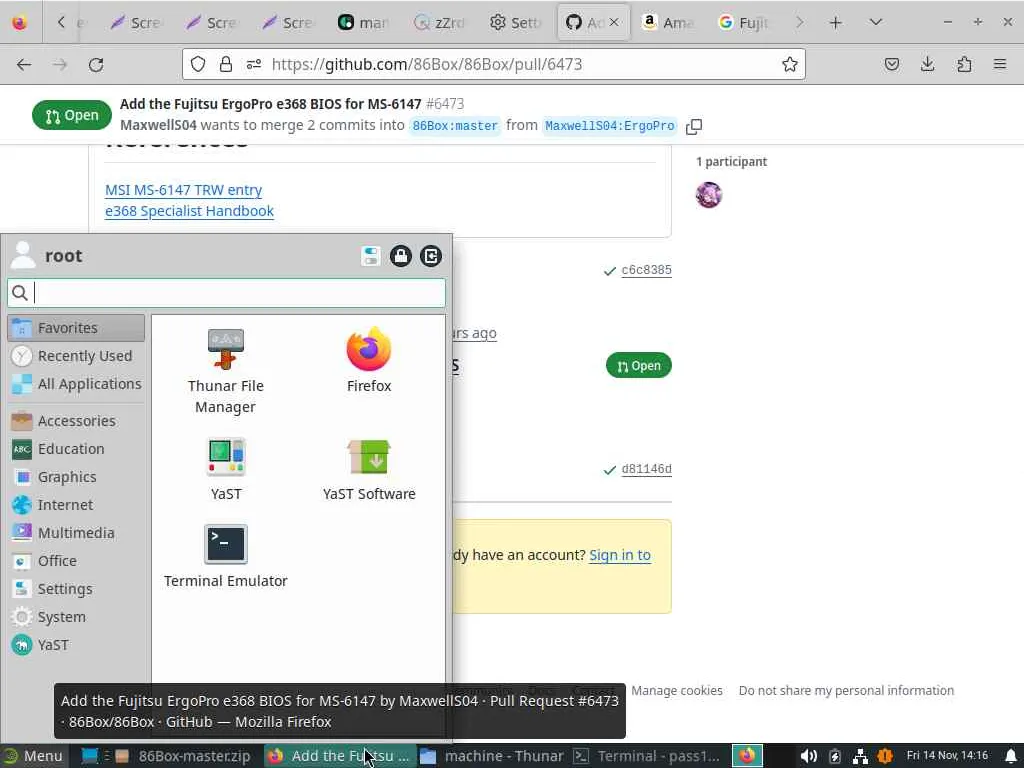The image size is (1024, 768).
Task: Open the Settings category
Action: click(76, 589)
